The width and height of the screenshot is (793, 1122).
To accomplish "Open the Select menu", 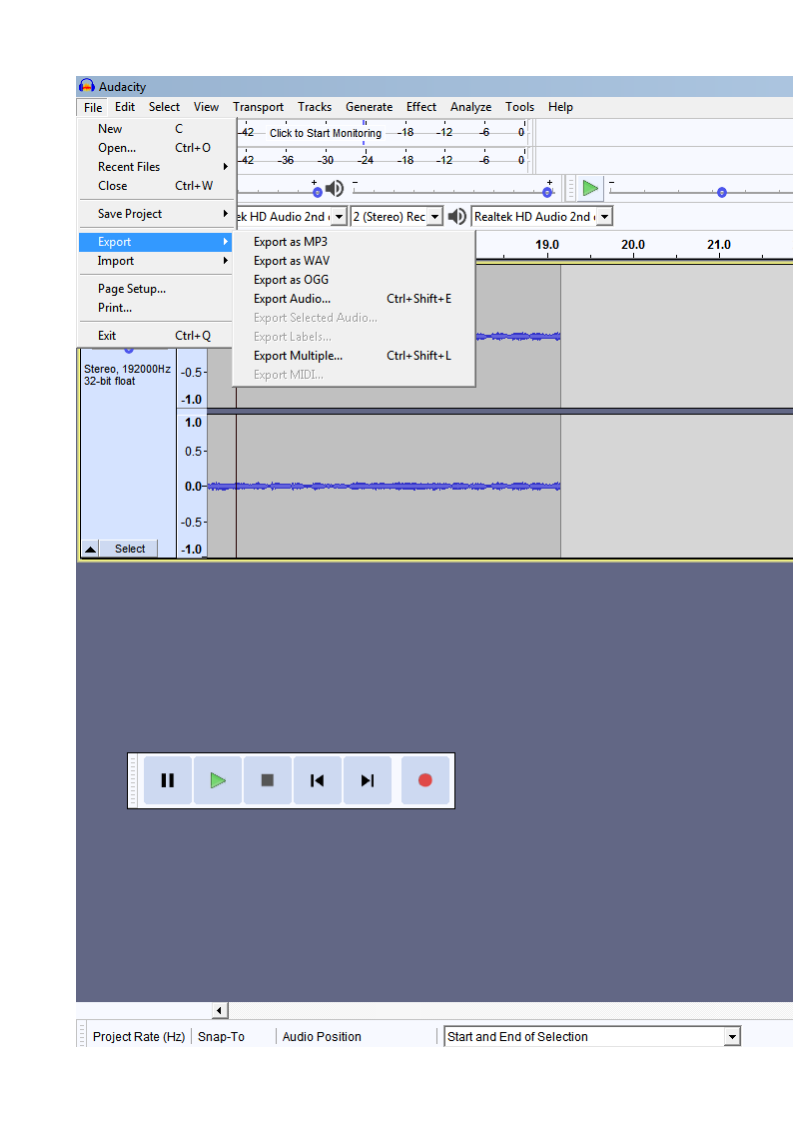I will (164, 107).
